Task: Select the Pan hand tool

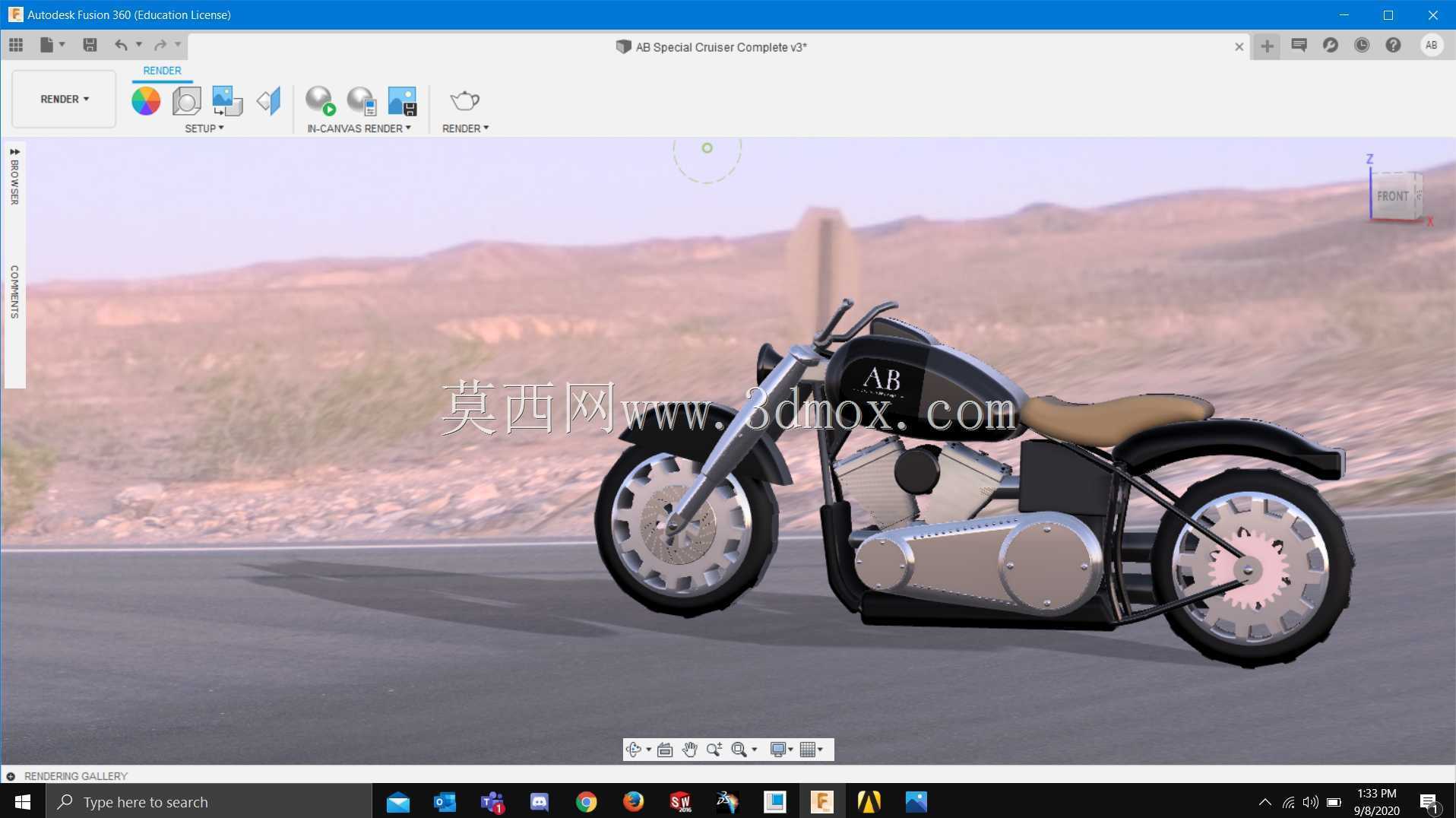Action: pos(689,750)
